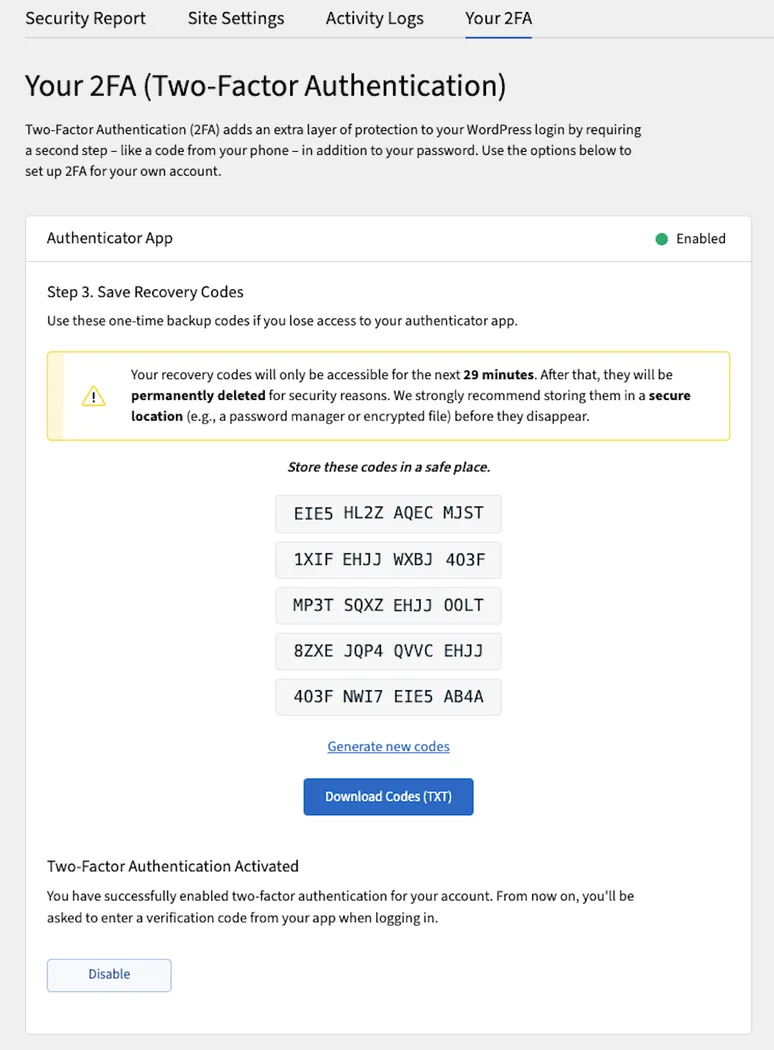Click the recovery code starting with EIE5 HL2Z
774x1050 pixels.
coord(388,513)
